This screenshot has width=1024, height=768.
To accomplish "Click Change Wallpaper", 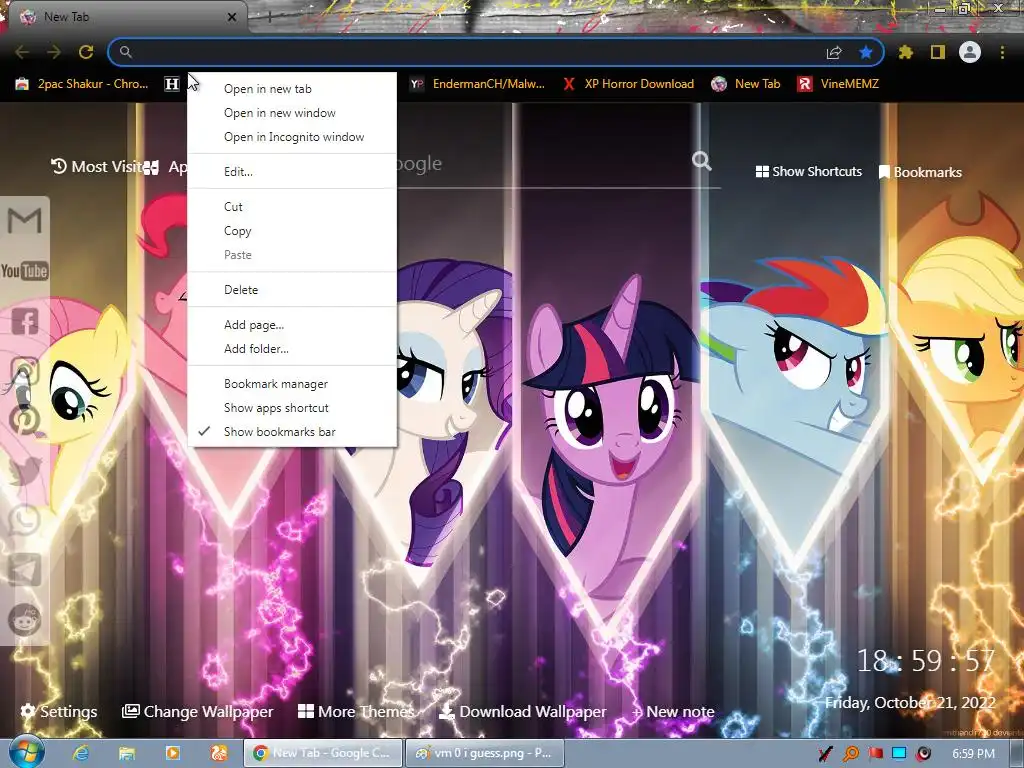I will (x=198, y=711).
